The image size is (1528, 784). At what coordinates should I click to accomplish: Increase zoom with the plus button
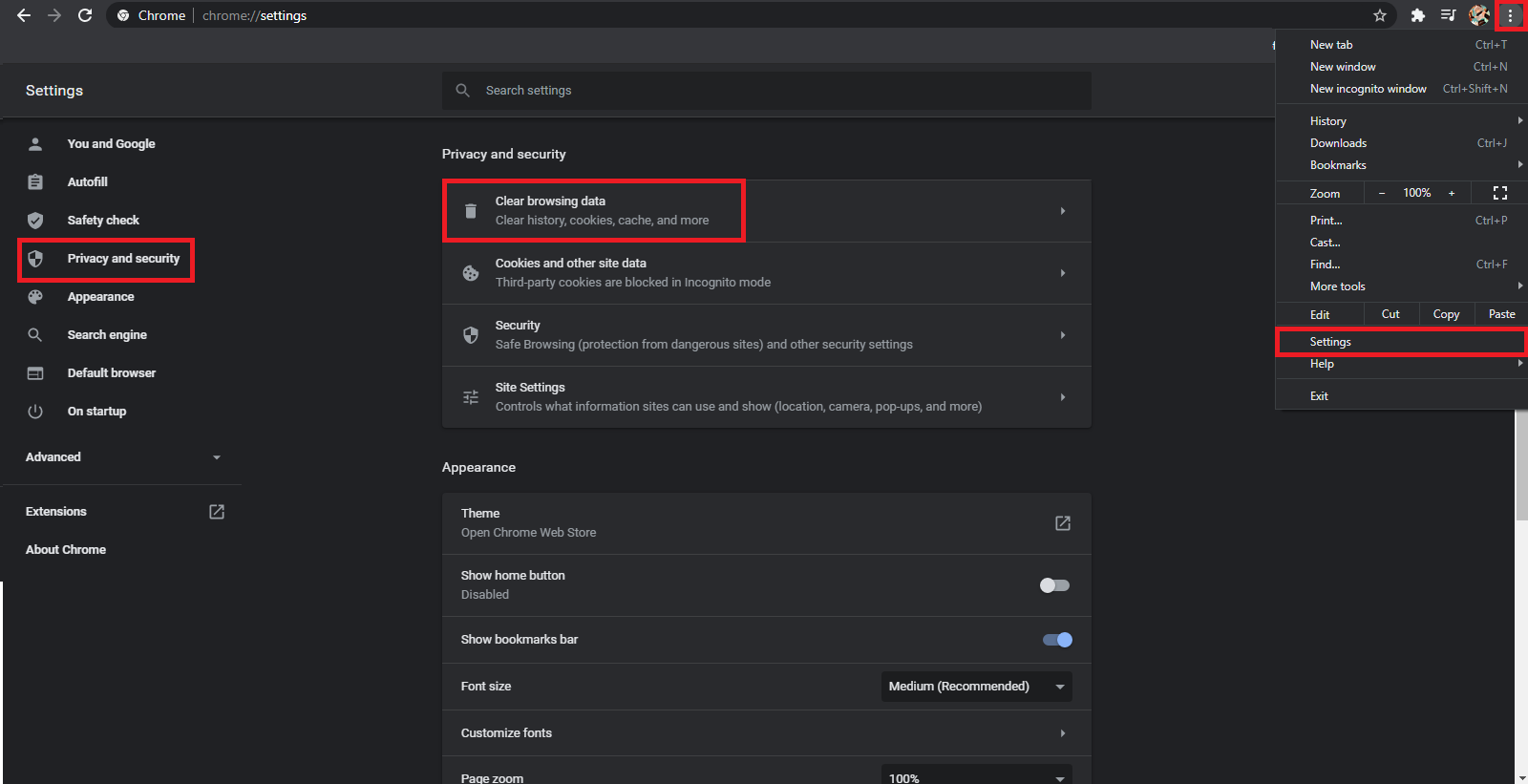[x=1452, y=193]
